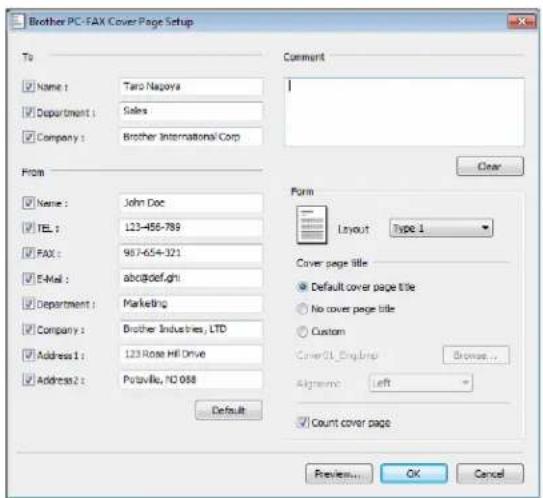Click the layout preview page thumbnail
The width and height of the screenshot is (543, 498).
312,225
